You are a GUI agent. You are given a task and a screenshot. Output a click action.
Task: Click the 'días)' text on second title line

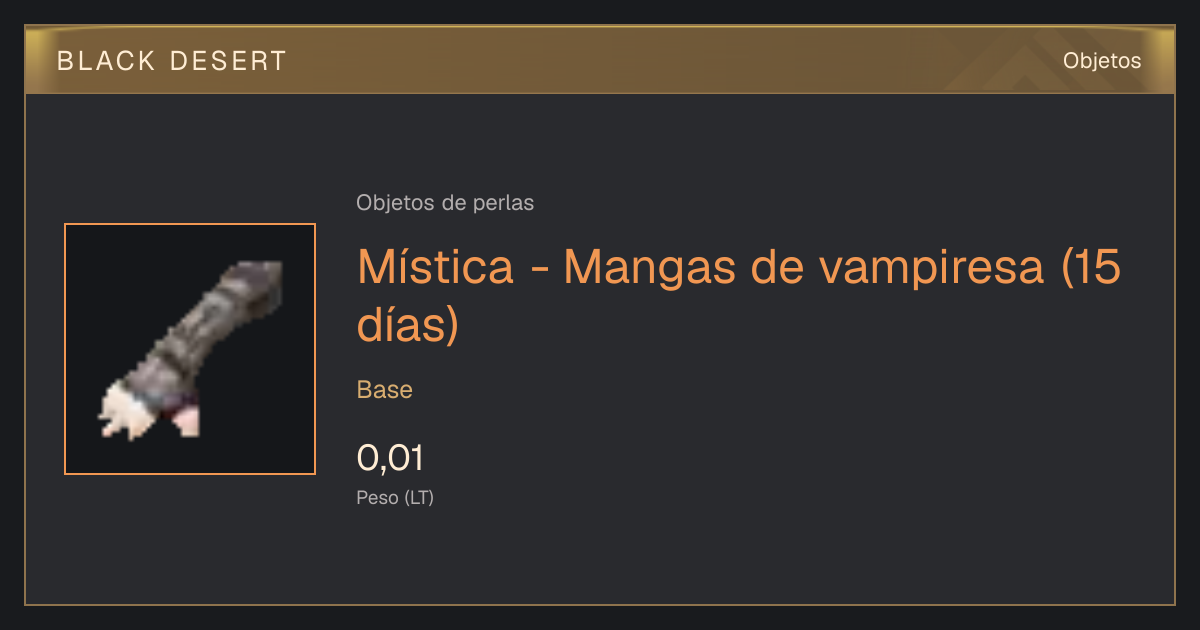pyautogui.click(x=408, y=324)
